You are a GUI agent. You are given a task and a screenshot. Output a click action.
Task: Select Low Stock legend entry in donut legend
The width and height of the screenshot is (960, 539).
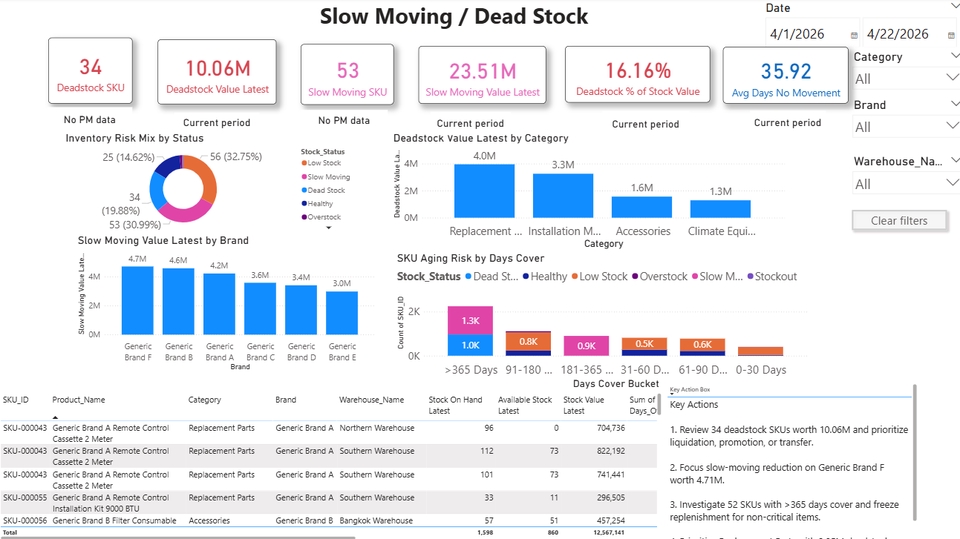coord(321,163)
